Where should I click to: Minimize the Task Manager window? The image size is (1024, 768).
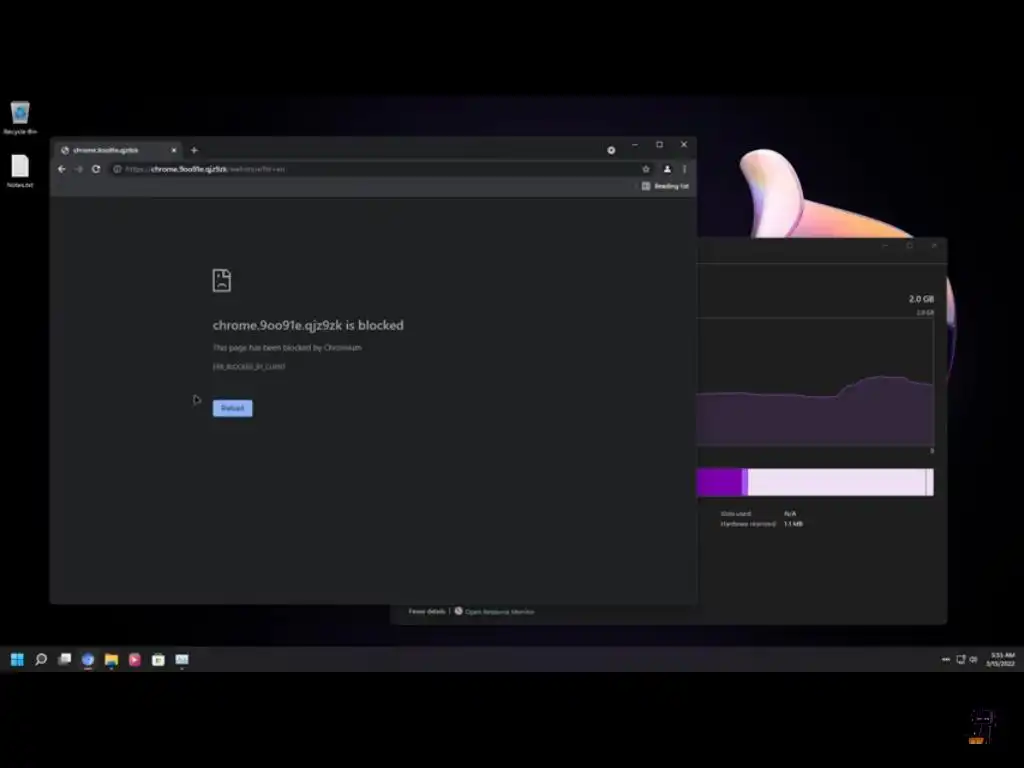(x=886, y=246)
